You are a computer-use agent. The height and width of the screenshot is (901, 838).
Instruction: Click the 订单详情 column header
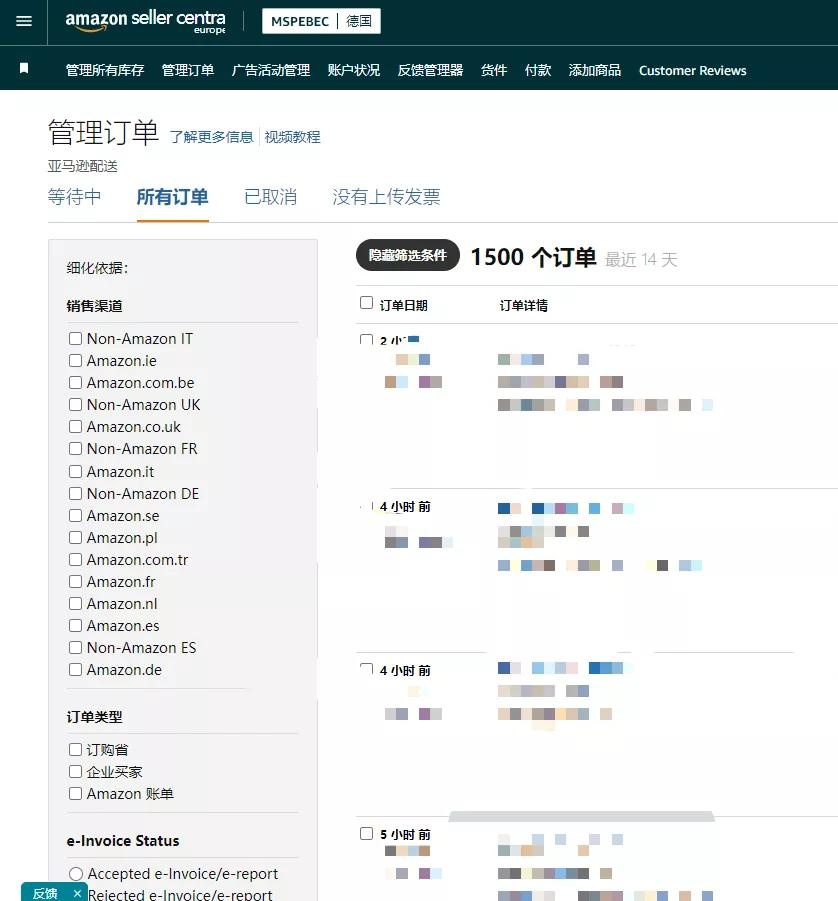point(524,305)
